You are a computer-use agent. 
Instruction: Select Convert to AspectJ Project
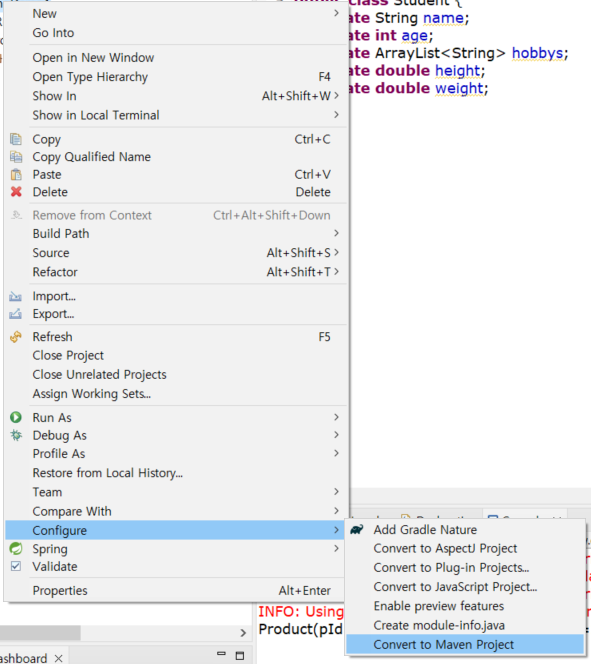pyautogui.click(x=465, y=548)
